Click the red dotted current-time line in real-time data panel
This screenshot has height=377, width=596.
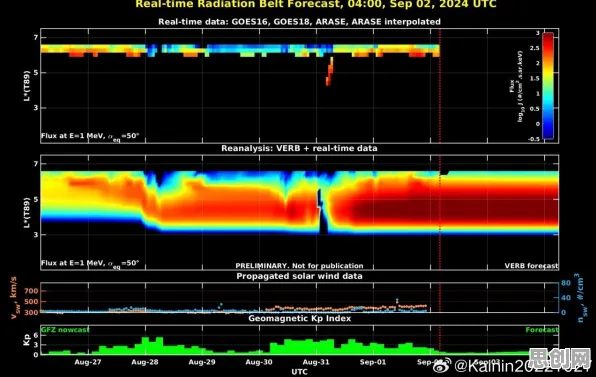(x=440, y=86)
